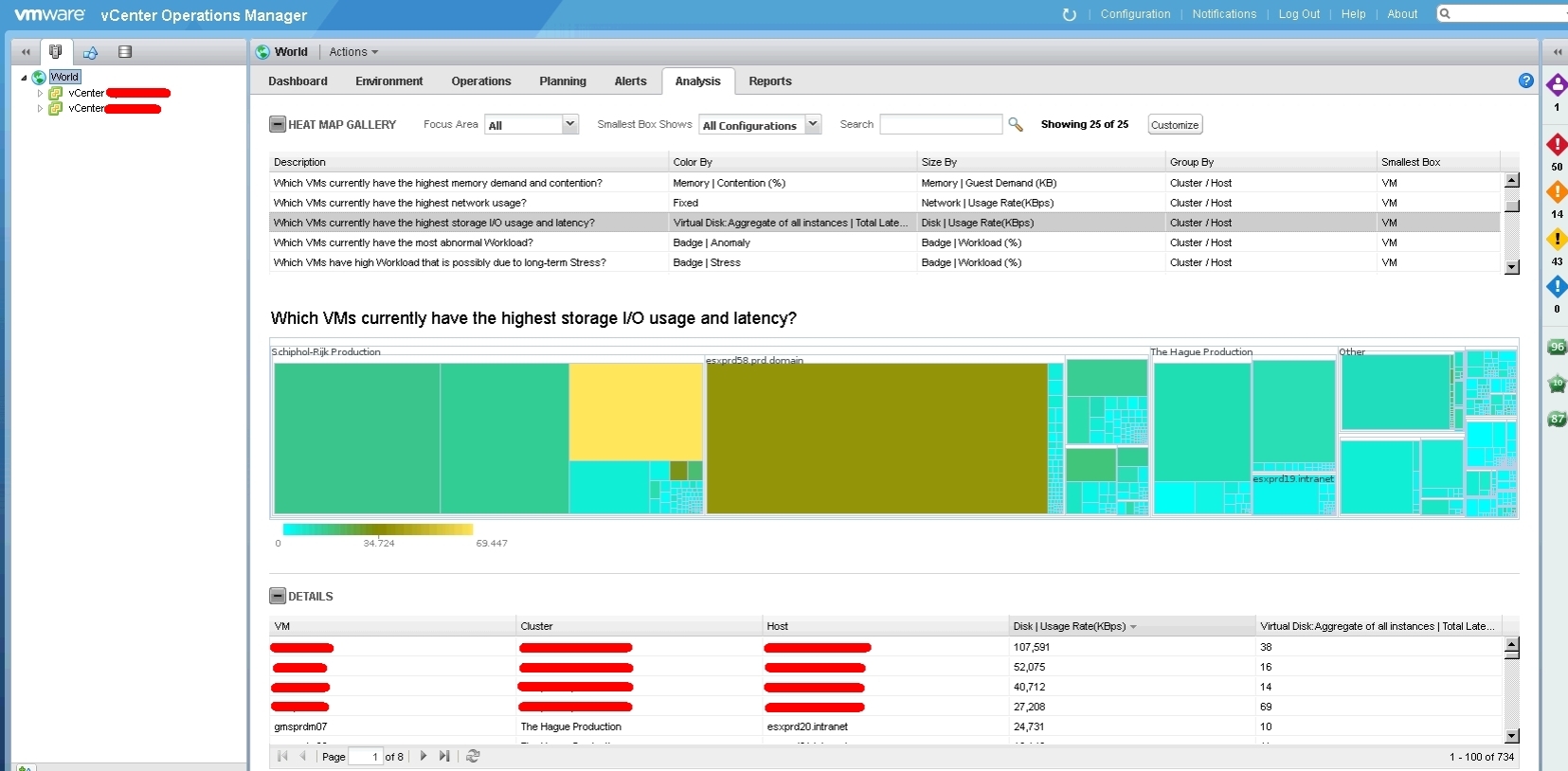Collapse the Heat Map Gallery section

278,124
